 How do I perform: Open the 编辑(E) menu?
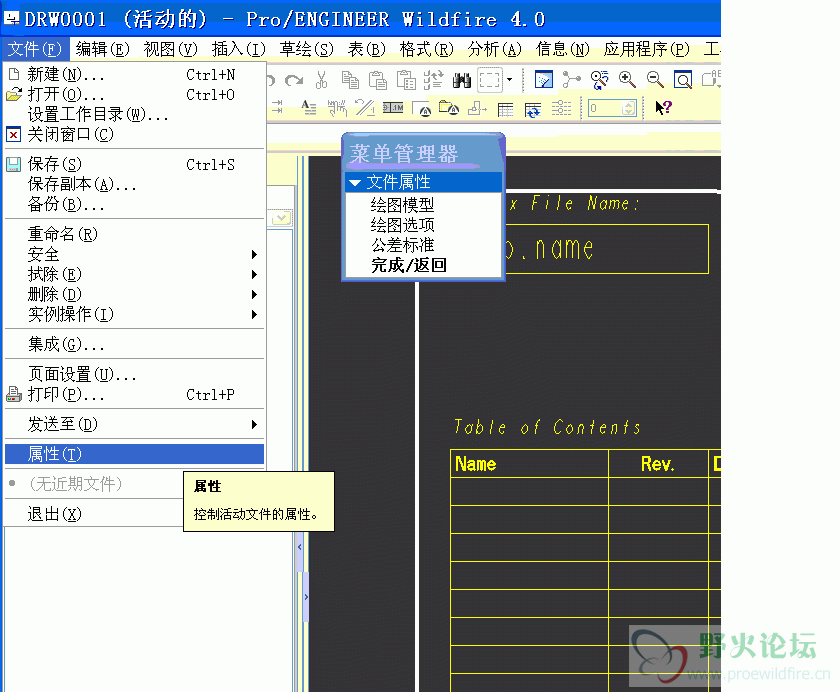[103, 49]
